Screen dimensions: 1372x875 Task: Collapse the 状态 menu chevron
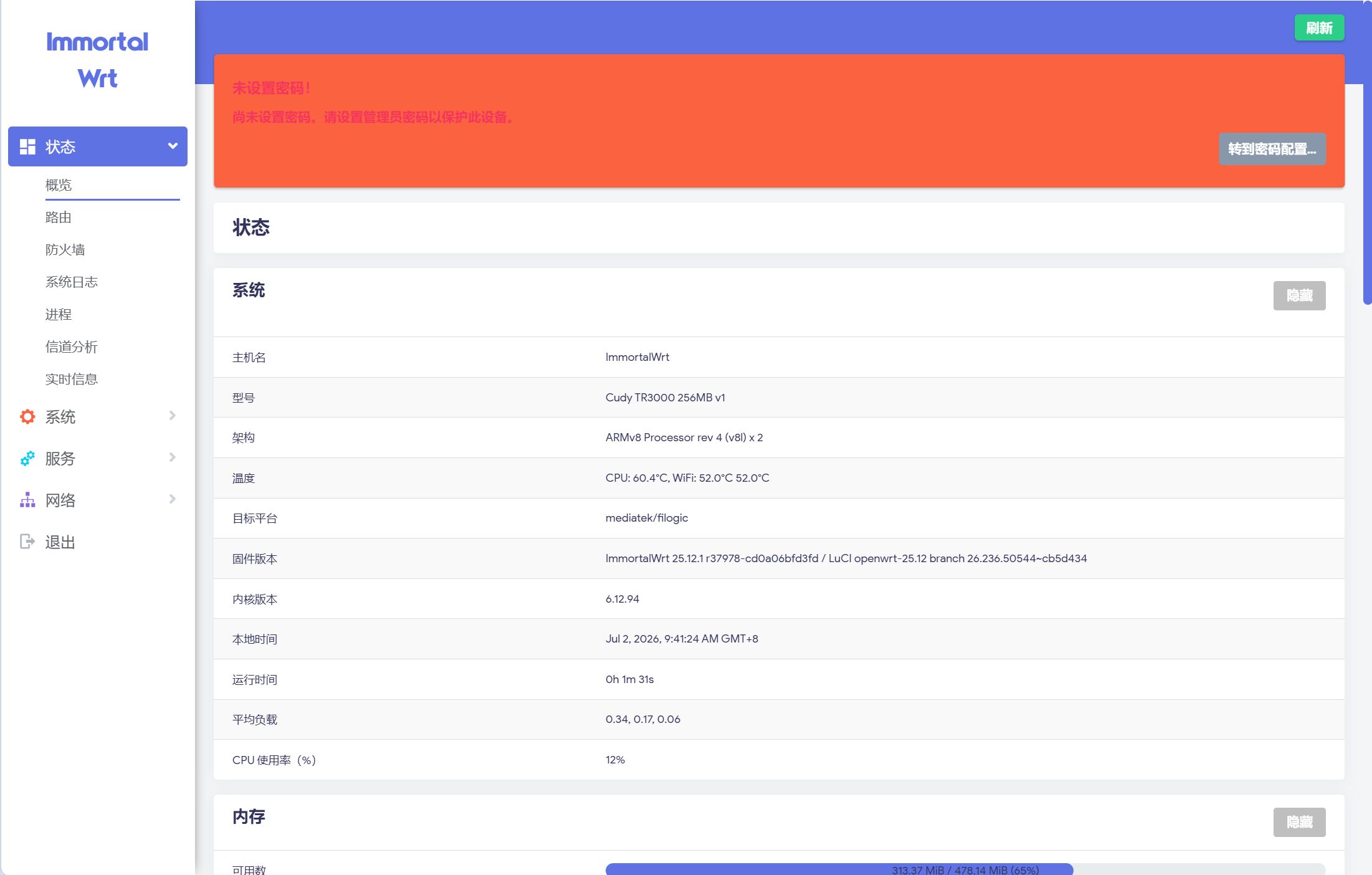click(173, 146)
